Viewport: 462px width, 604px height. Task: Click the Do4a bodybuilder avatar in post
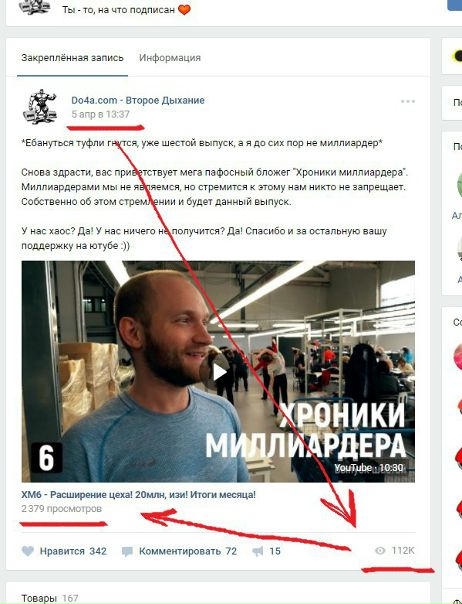click(x=40, y=107)
